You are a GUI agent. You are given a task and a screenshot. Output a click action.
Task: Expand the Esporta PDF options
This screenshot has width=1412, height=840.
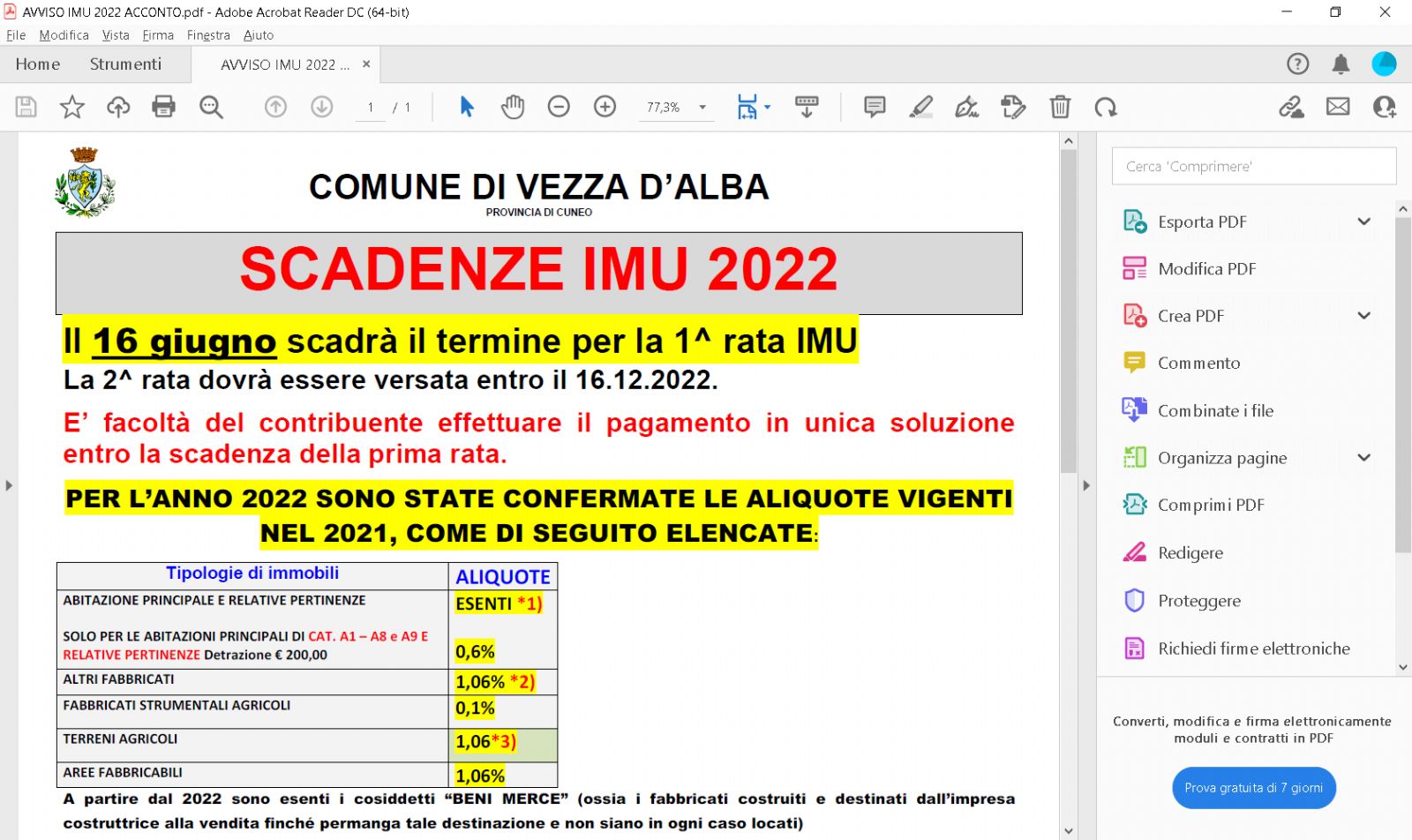click(x=1363, y=221)
